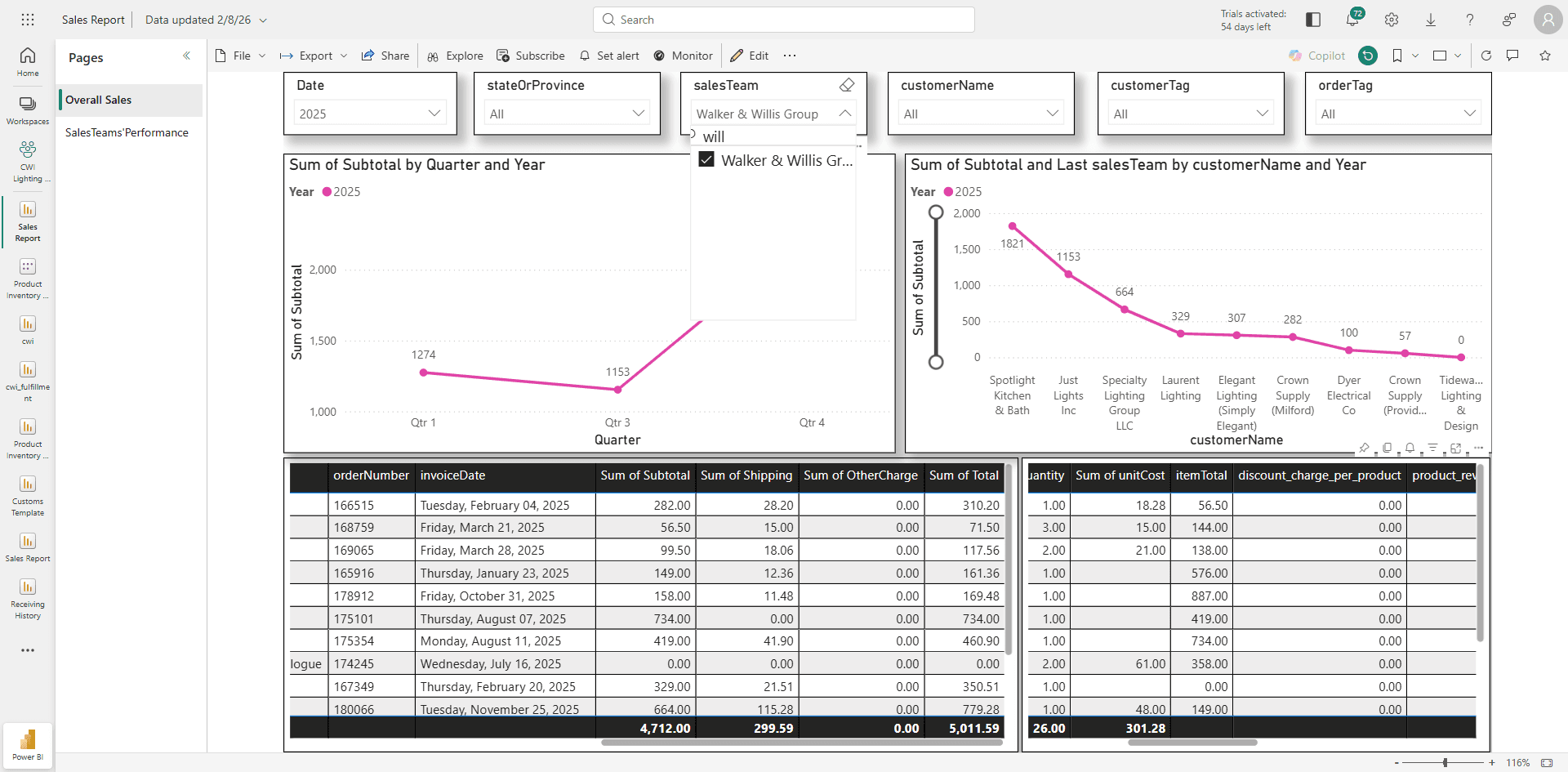
Task: Click the reset filters green button
Action: [x=1368, y=56]
